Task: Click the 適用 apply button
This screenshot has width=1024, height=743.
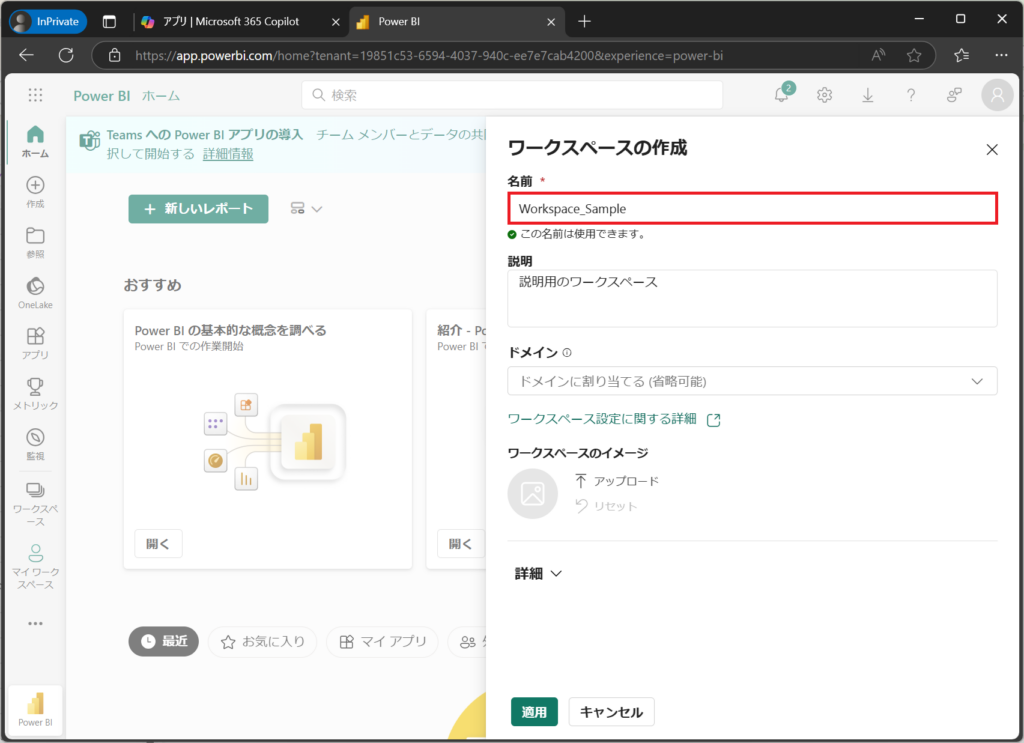Action: (534, 712)
